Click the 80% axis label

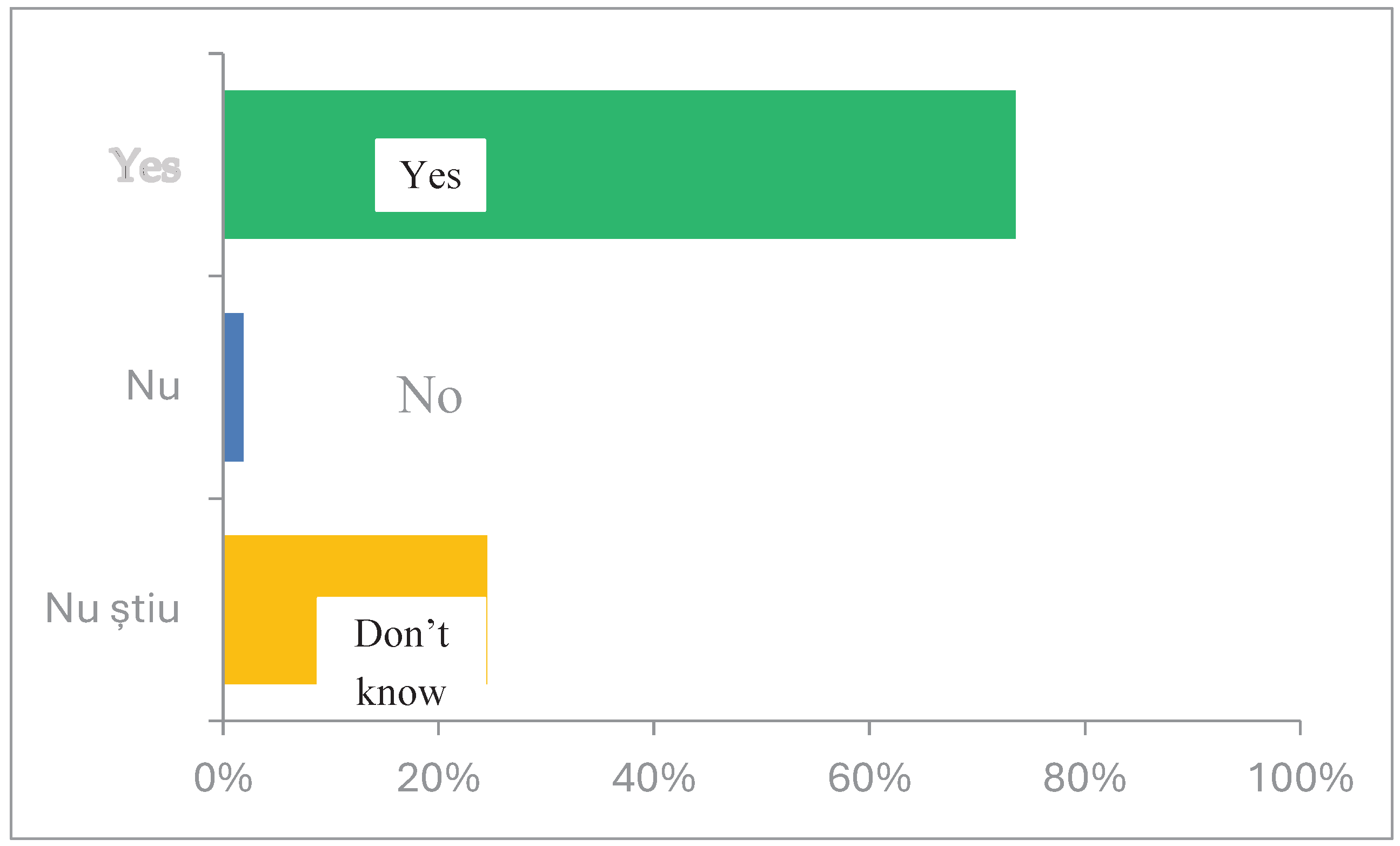click(1084, 778)
